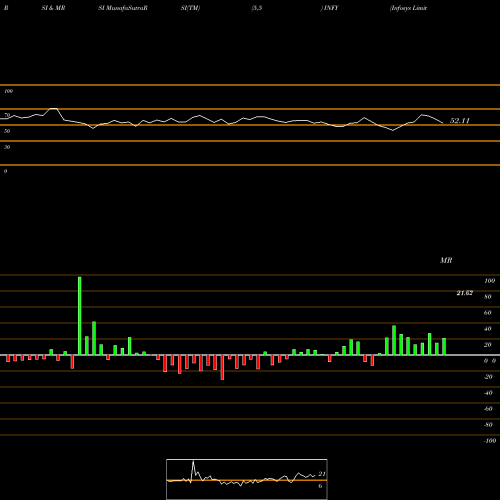500x500 pixels.
Task: Click the MR axis label 40
Action: click(488, 329)
